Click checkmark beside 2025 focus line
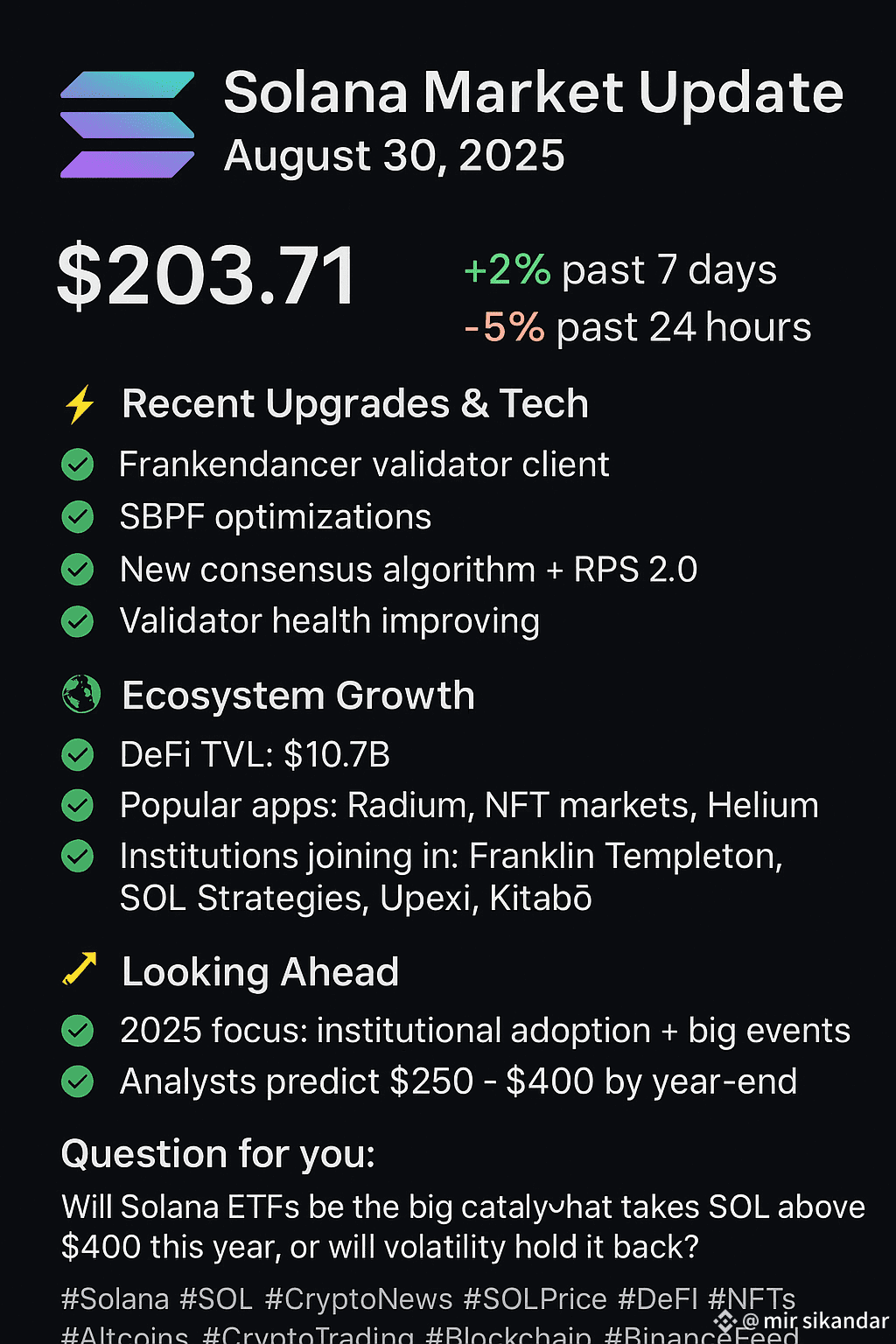Image resolution: width=896 pixels, height=1344 pixels. pyautogui.click(x=78, y=1031)
